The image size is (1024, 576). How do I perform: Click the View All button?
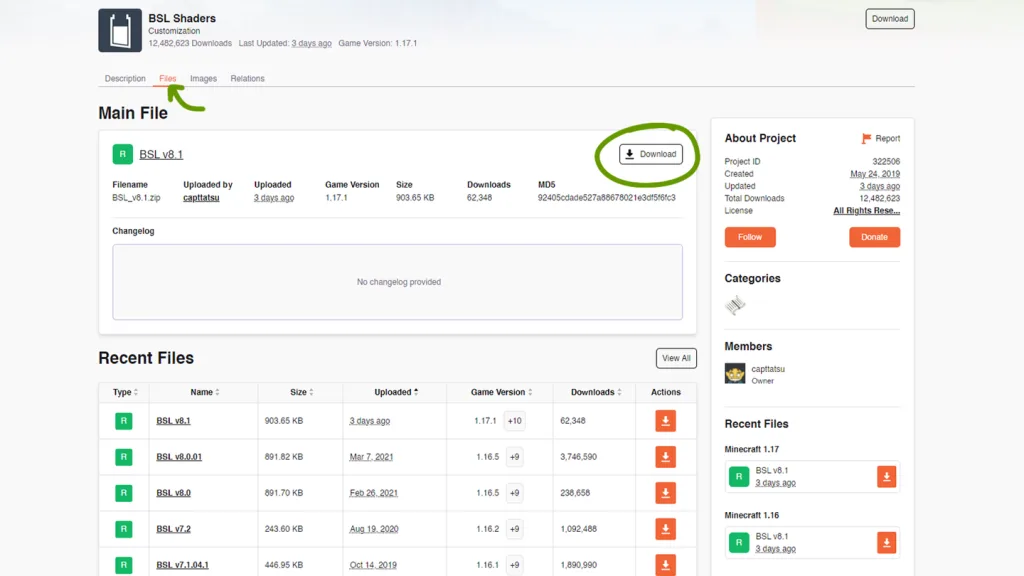676,358
